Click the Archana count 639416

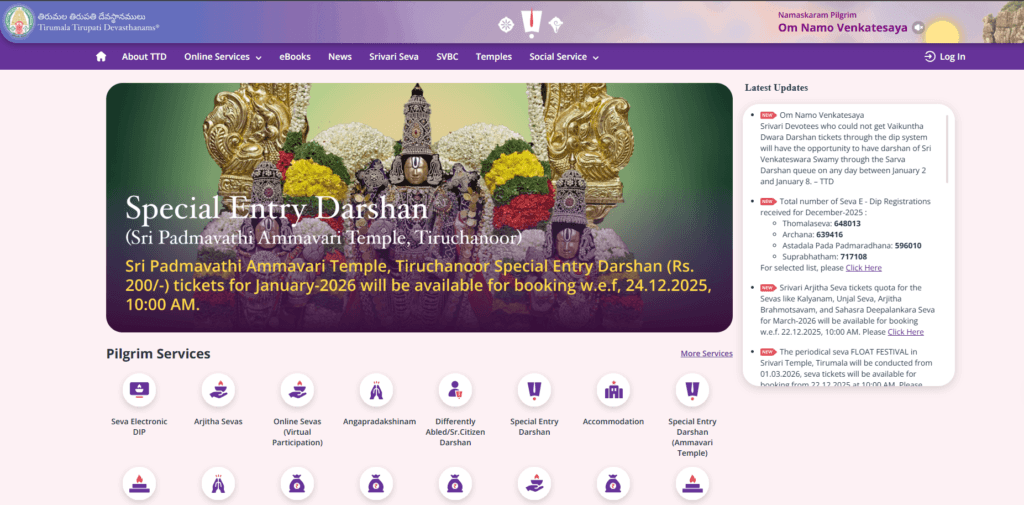click(829, 235)
